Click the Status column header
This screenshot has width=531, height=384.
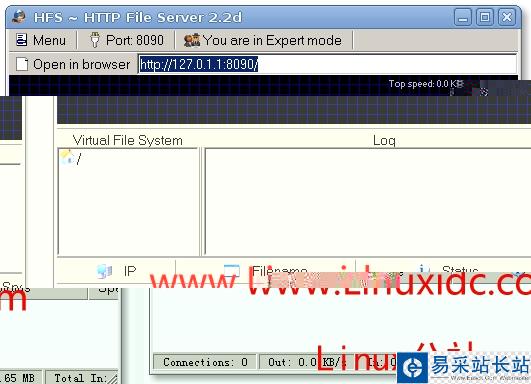(460, 270)
